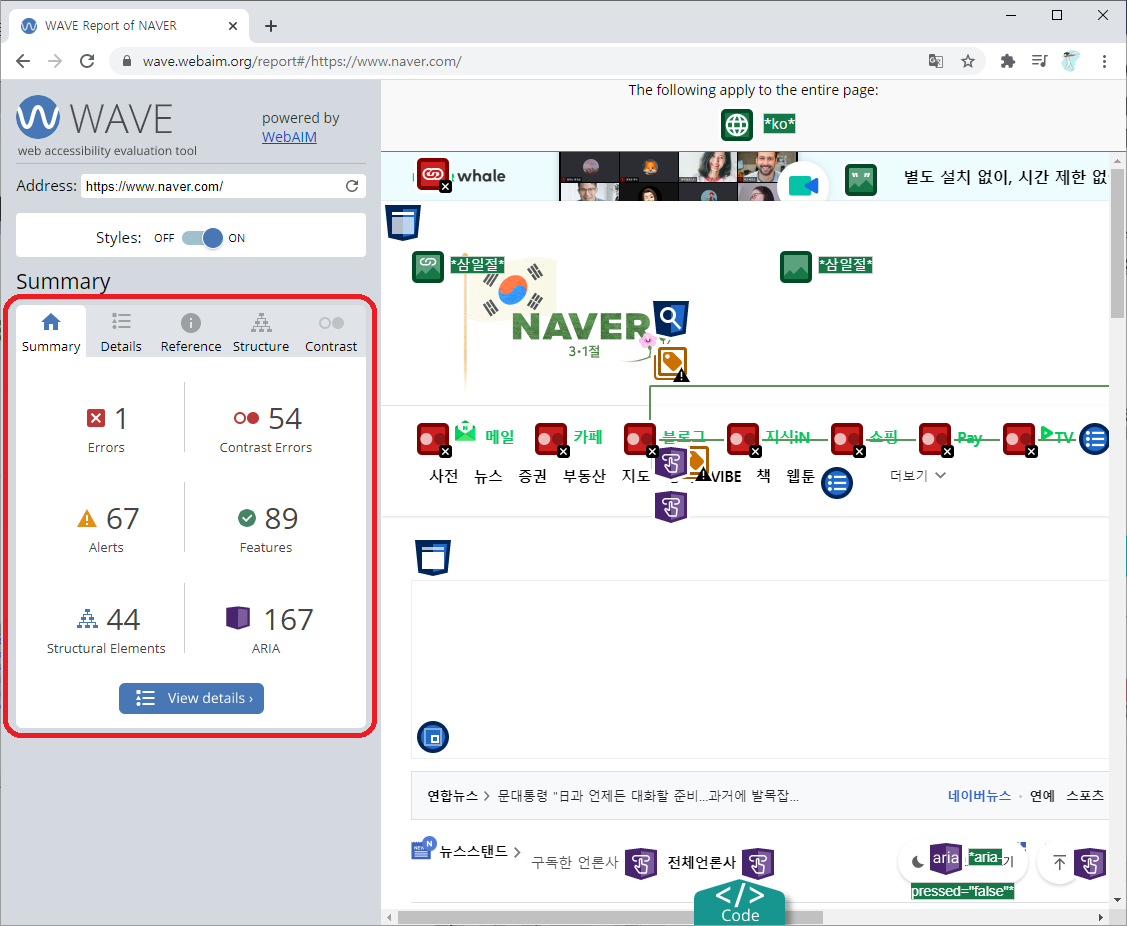This screenshot has width=1127, height=926.
Task: Open the 사전 link
Action: 443,476
